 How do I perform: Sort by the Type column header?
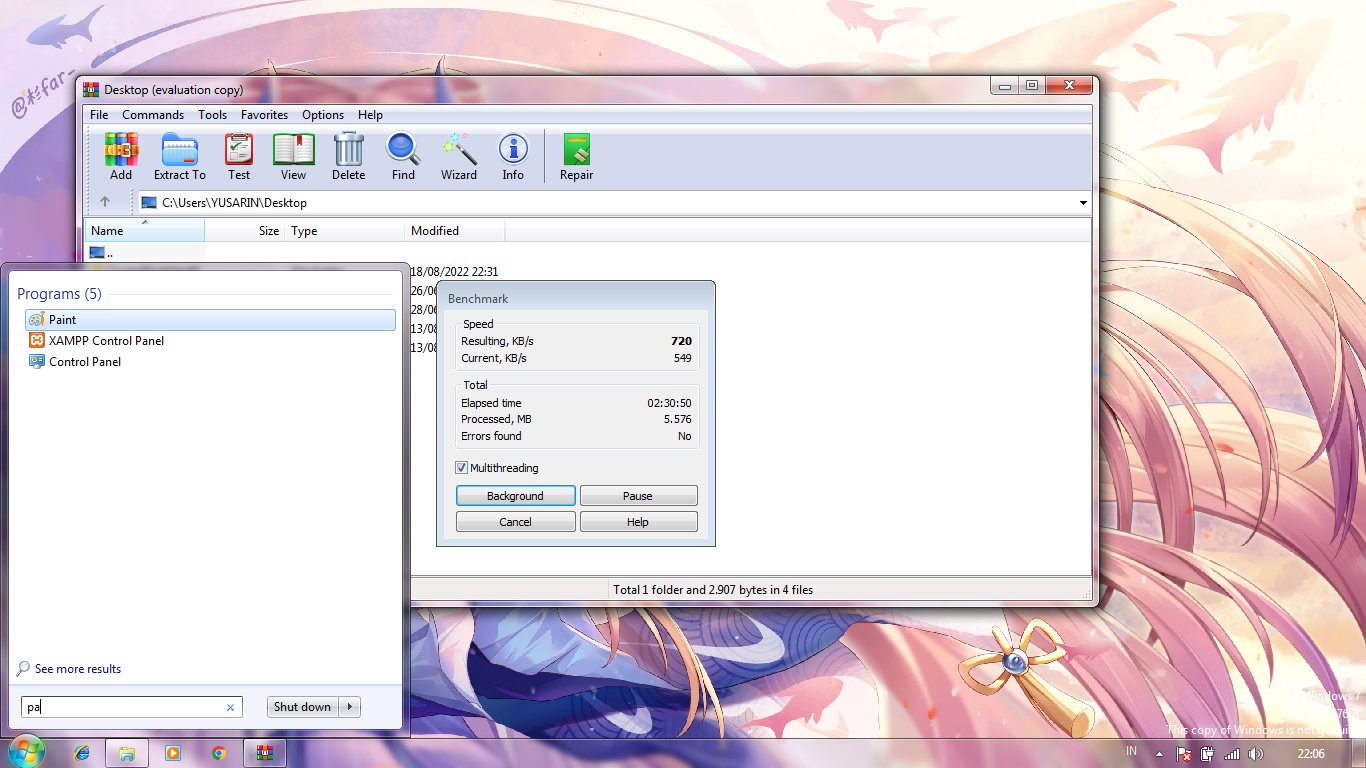(345, 231)
